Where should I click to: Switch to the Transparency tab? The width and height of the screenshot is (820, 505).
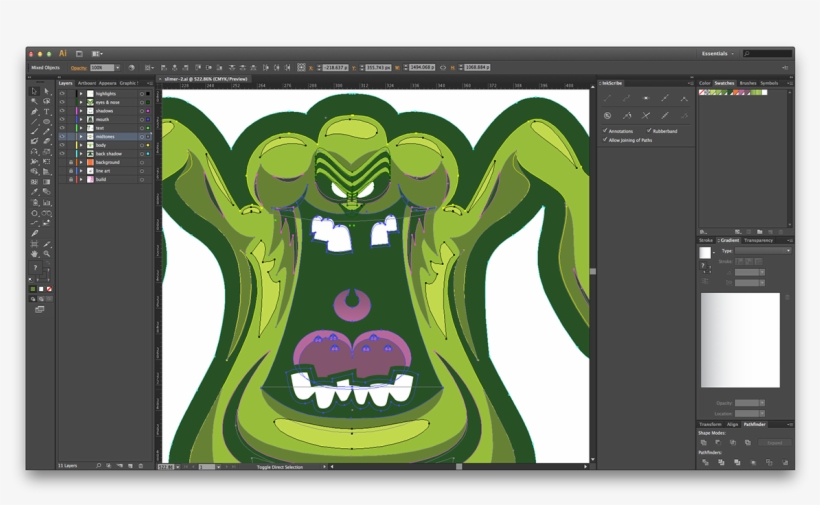[x=758, y=240]
